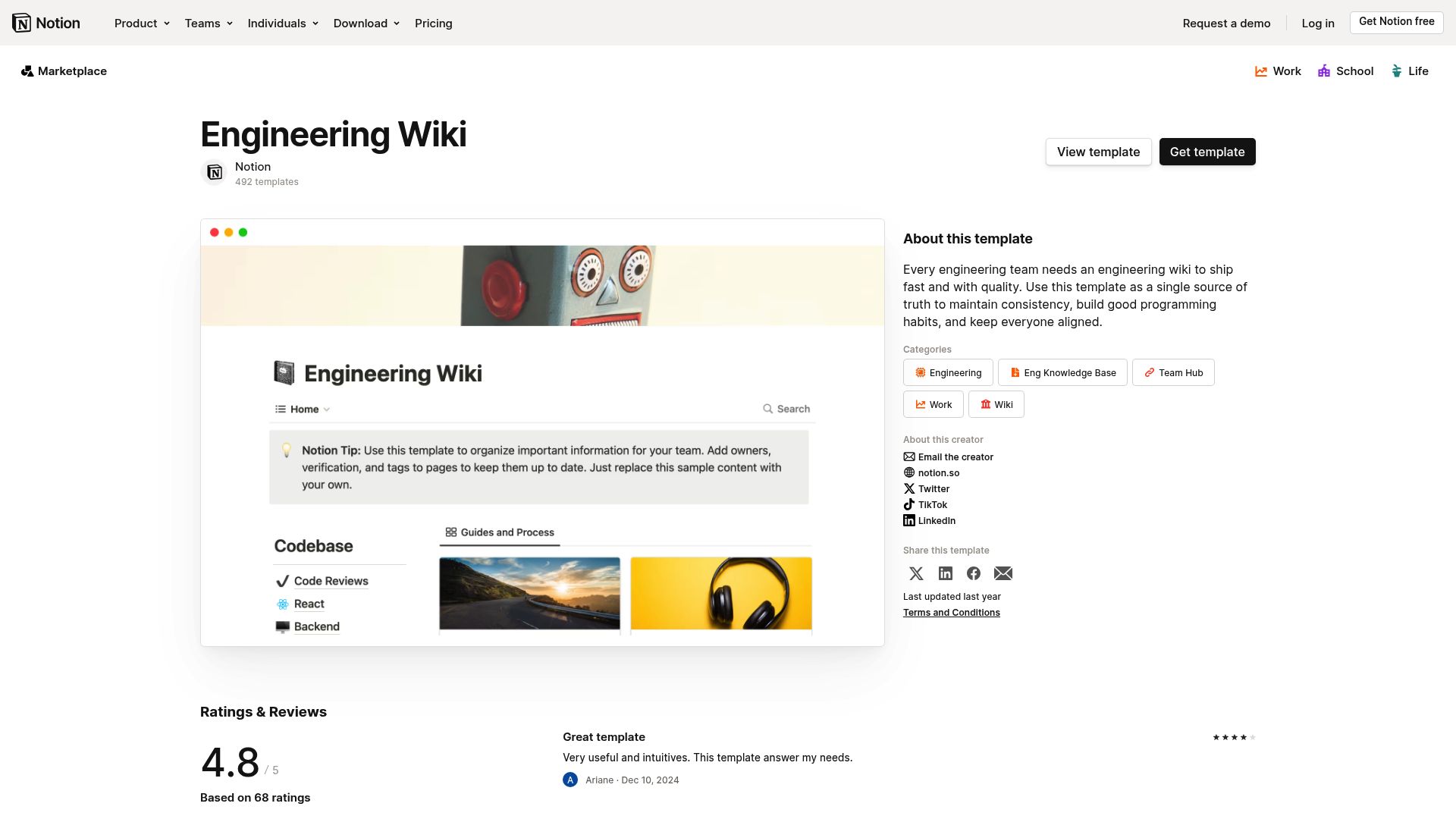This screenshot has width=1456, height=819.
Task: Open the Wiki category tag
Action: pos(996,404)
